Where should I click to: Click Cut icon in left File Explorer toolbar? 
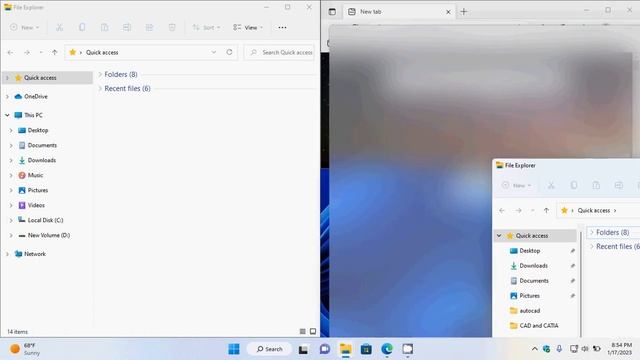pyautogui.click(x=60, y=27)
